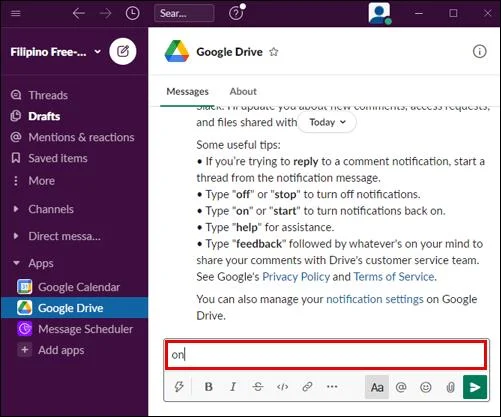
Task: Open Mentions & reactions
Action: click(75, 137)
